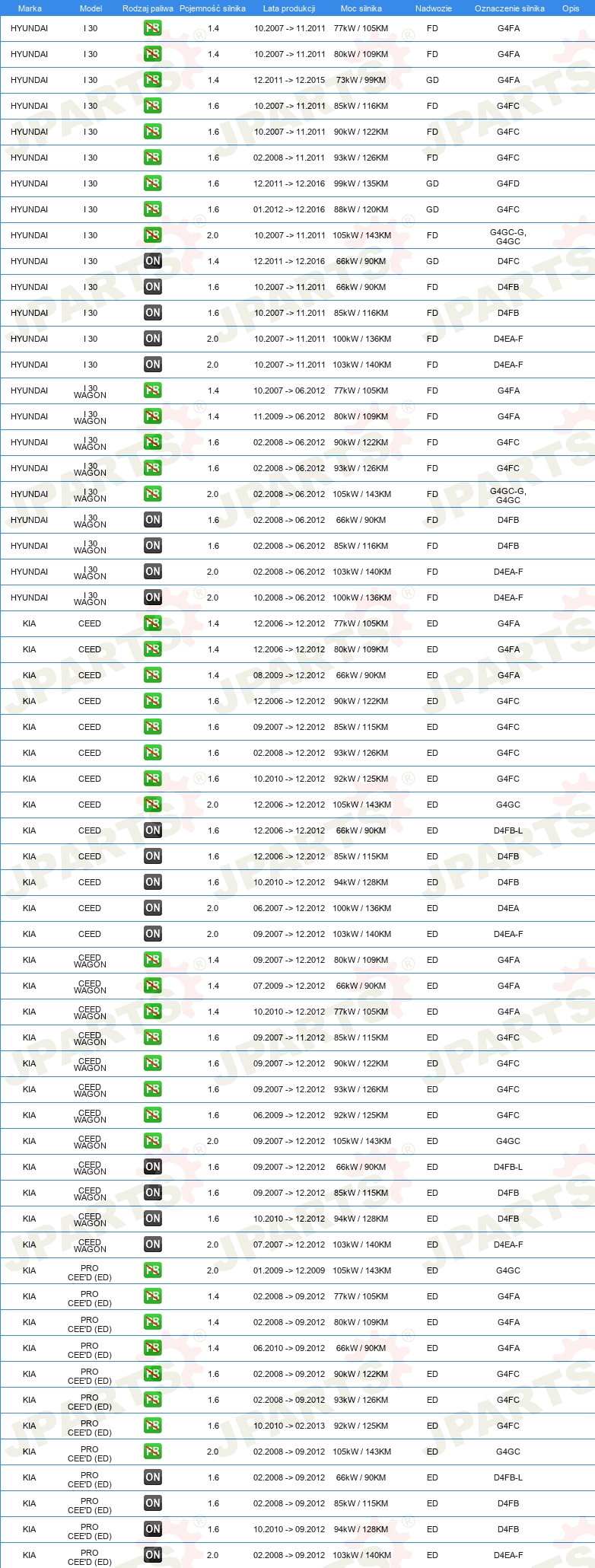Viewport: 595px width, 1568px height.
Task: Click the GD body cell in the 73kW/99KM row
Action: click(432, 80)
